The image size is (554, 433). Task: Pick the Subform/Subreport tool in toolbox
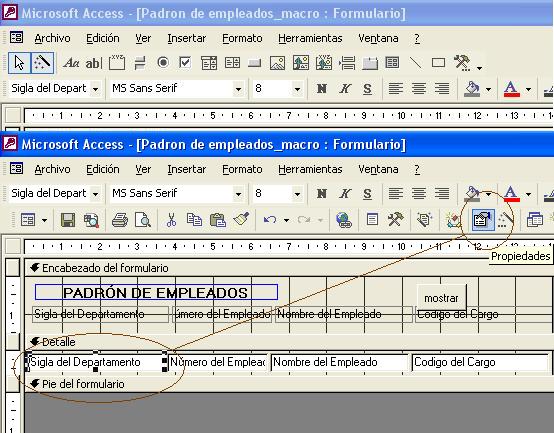point(392,63)
